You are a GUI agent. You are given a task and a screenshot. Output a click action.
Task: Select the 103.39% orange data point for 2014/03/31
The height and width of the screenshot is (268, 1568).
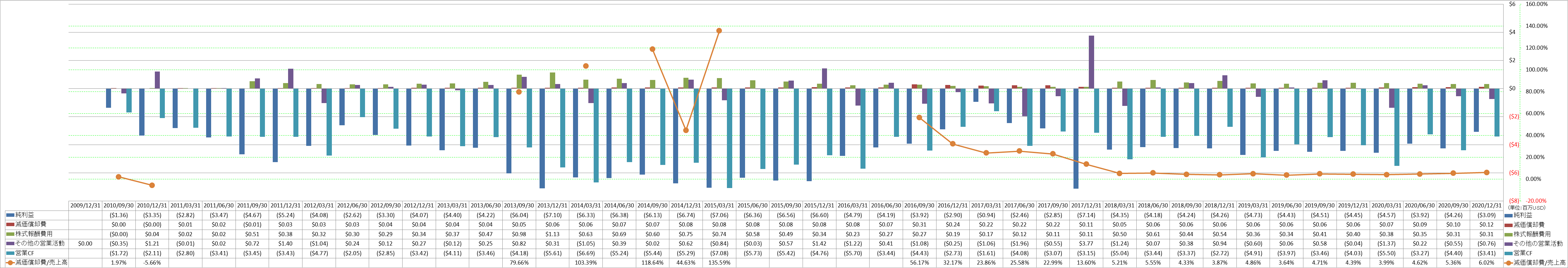pos(586,66)
